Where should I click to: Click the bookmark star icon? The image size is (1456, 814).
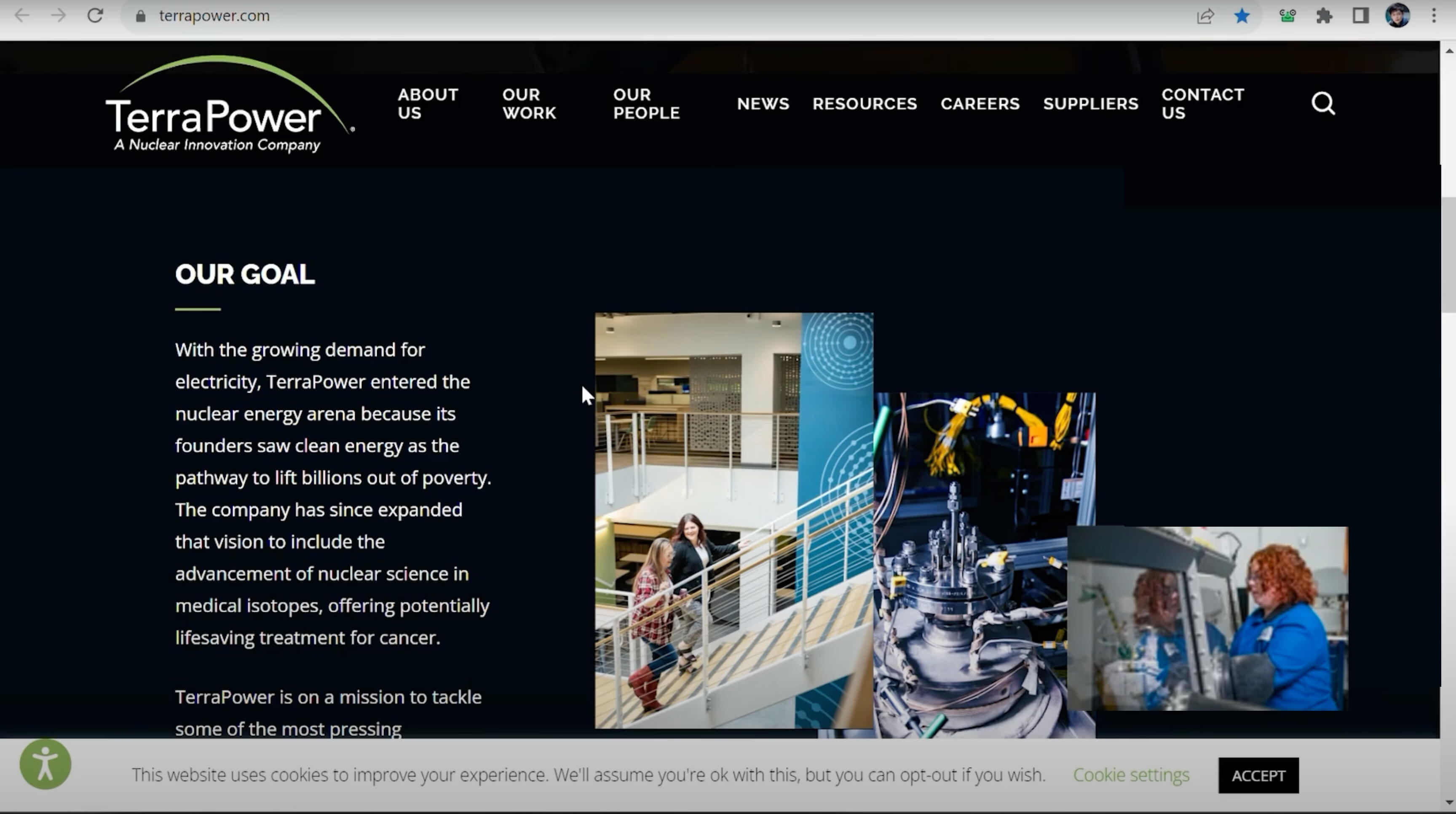click(1242, 16)
